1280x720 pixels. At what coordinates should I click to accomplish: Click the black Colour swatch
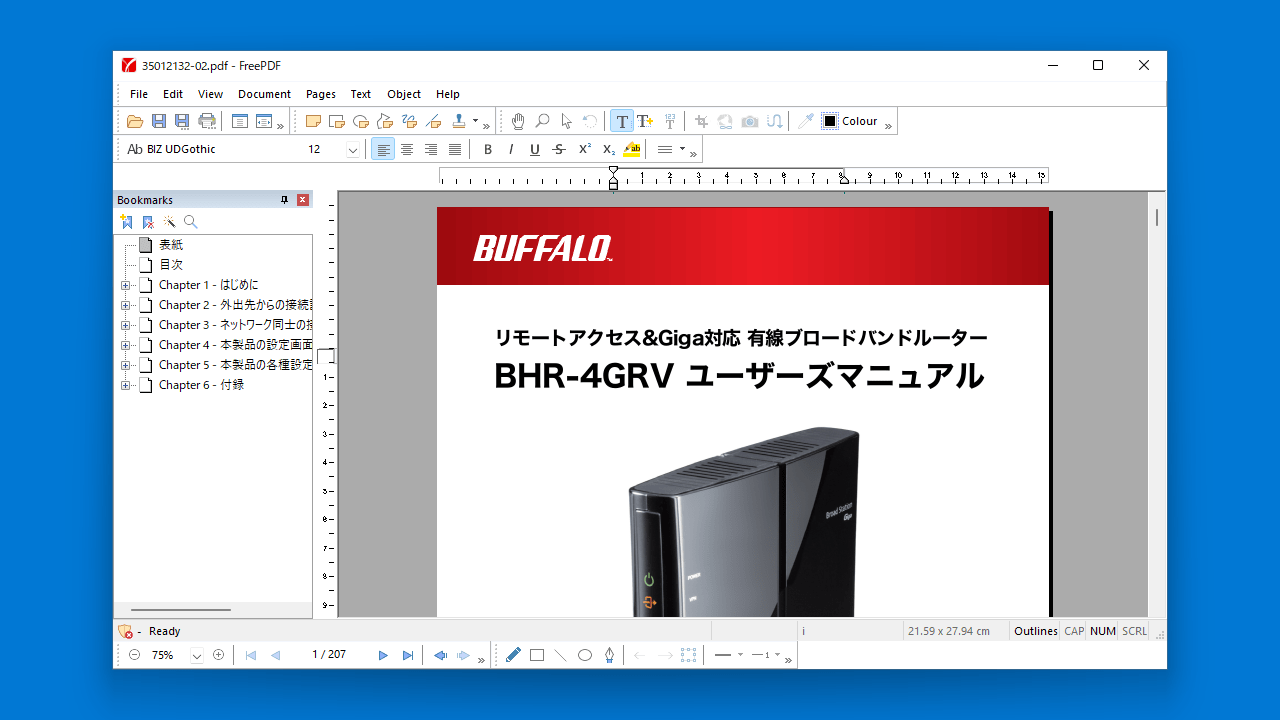click(x=830, y=121)
